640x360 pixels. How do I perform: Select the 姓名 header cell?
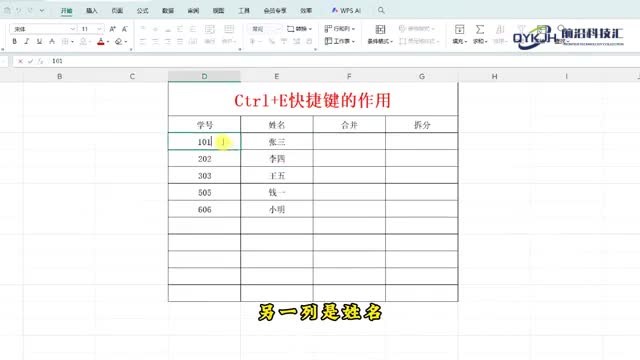pyautogui.click(x=277, y=124)
